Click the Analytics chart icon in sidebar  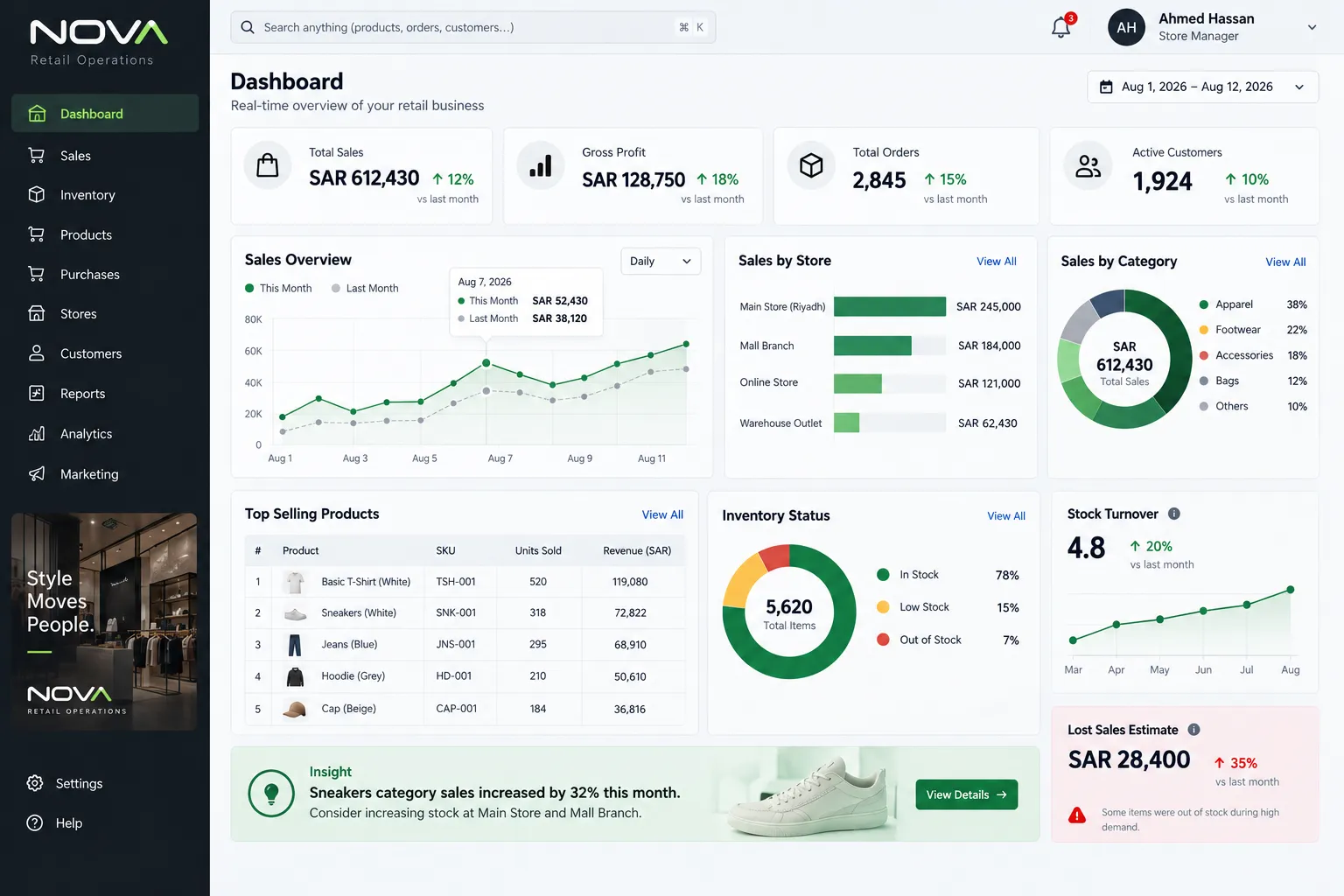[x=37, y=433]
